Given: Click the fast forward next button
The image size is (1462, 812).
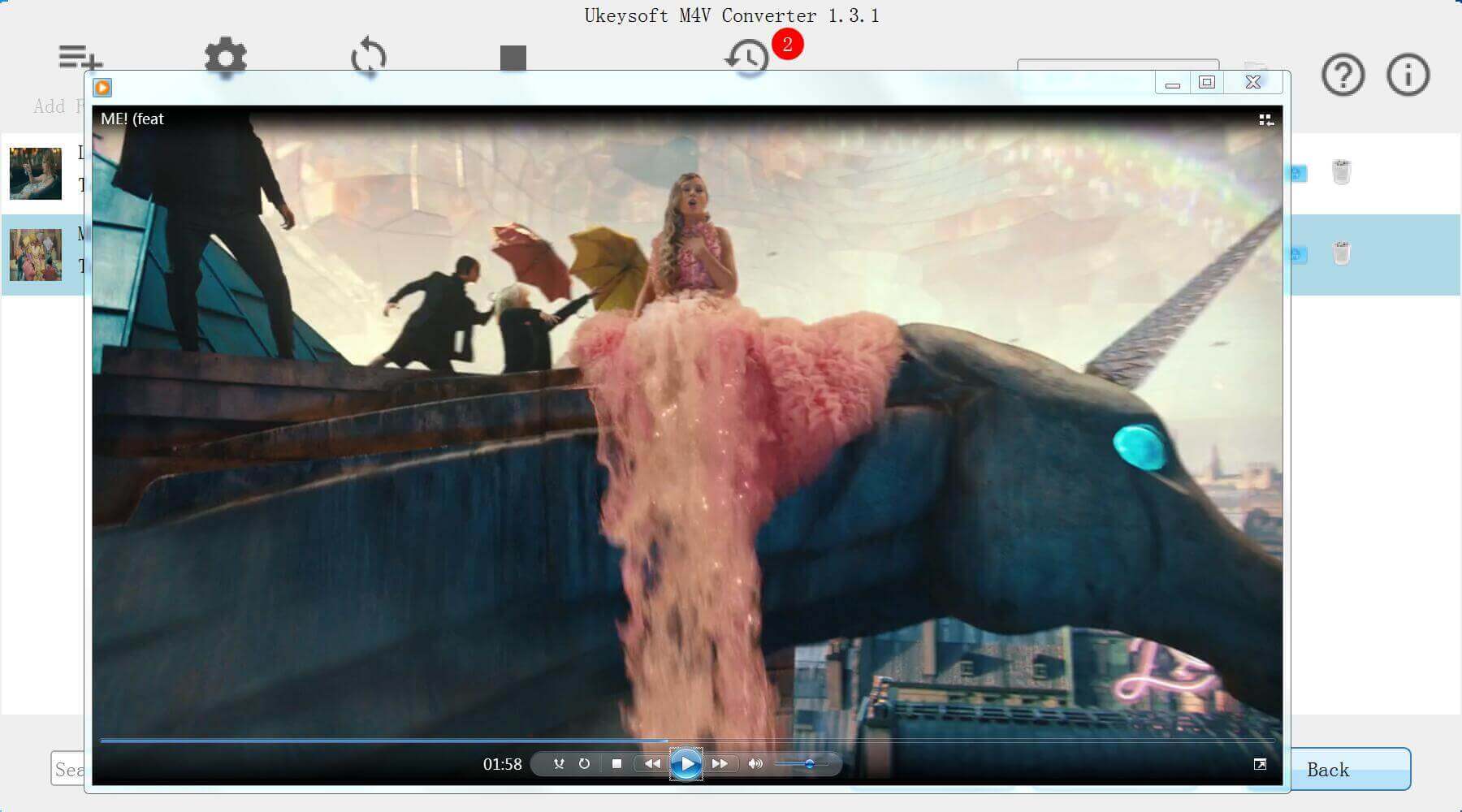Looking at the screenshot, I should [720, 764].
